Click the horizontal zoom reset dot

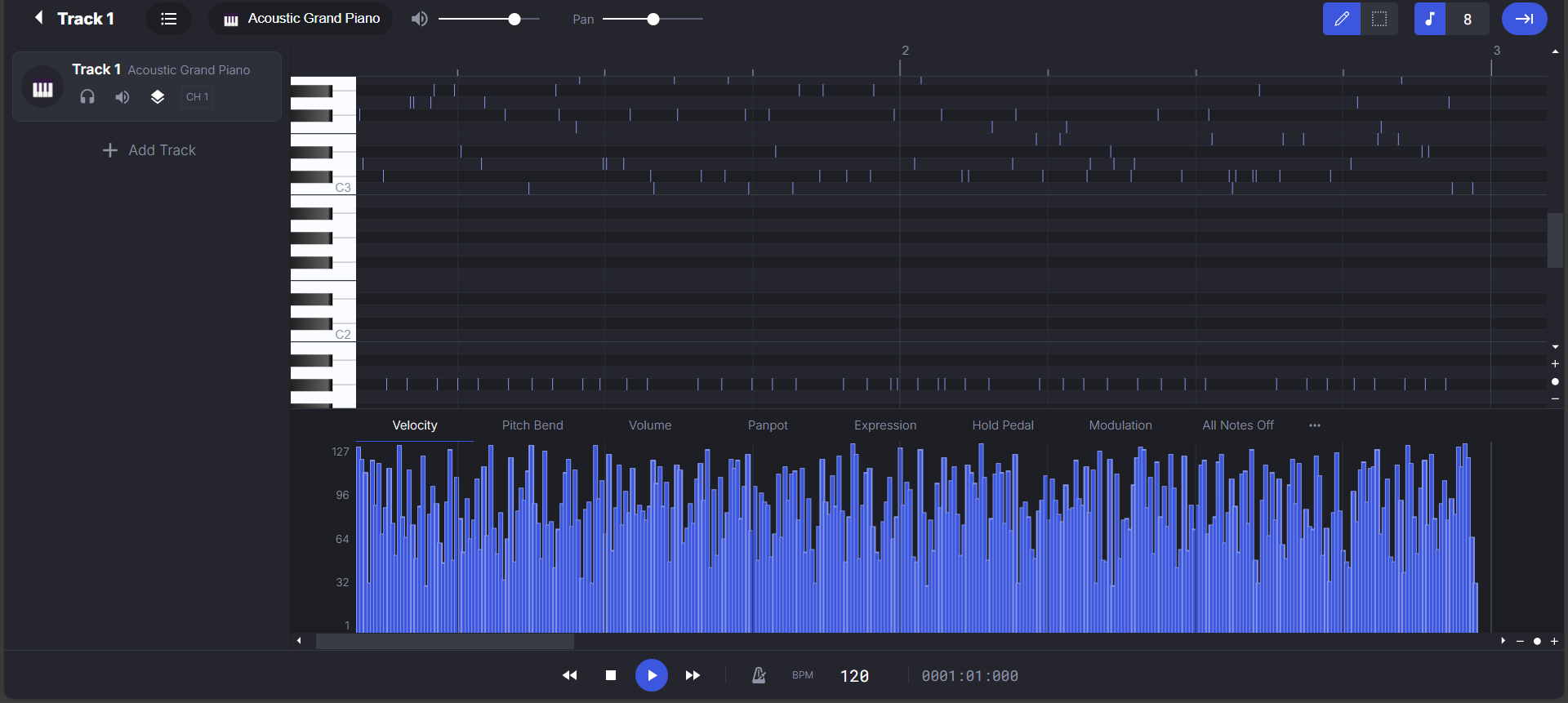[x=1537, y=642]
